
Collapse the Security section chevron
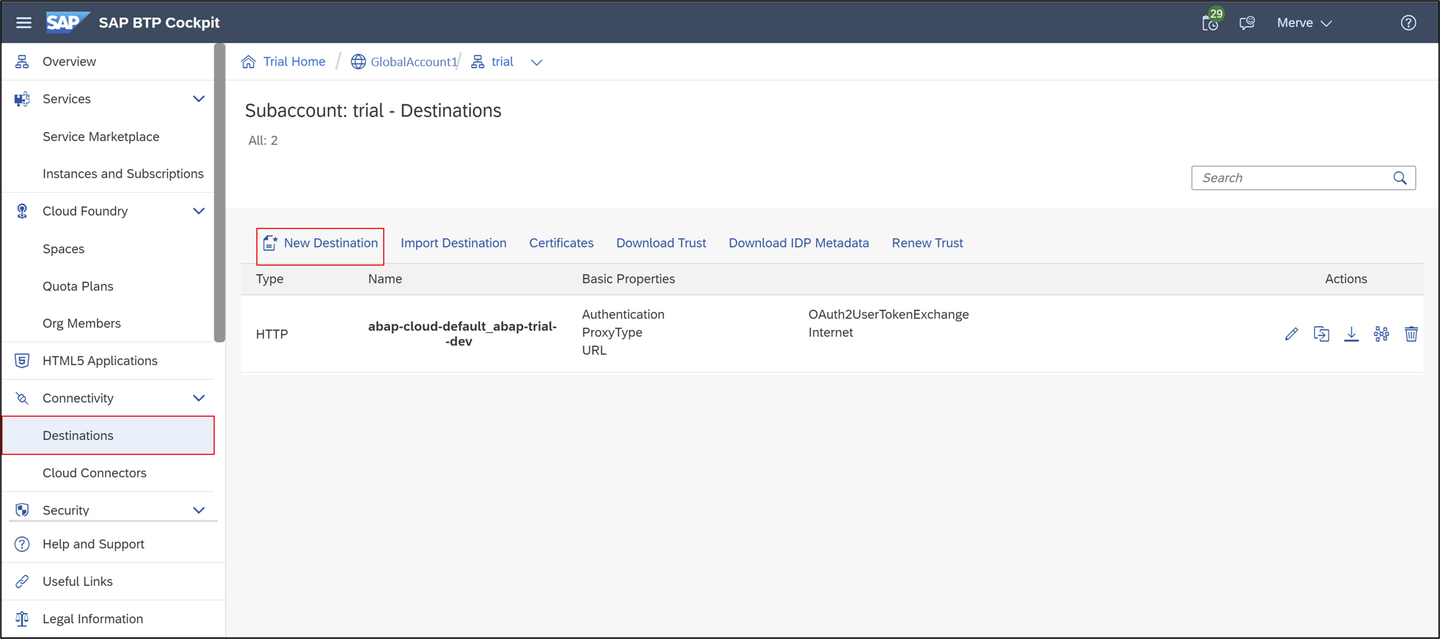(x=199, y=510)
